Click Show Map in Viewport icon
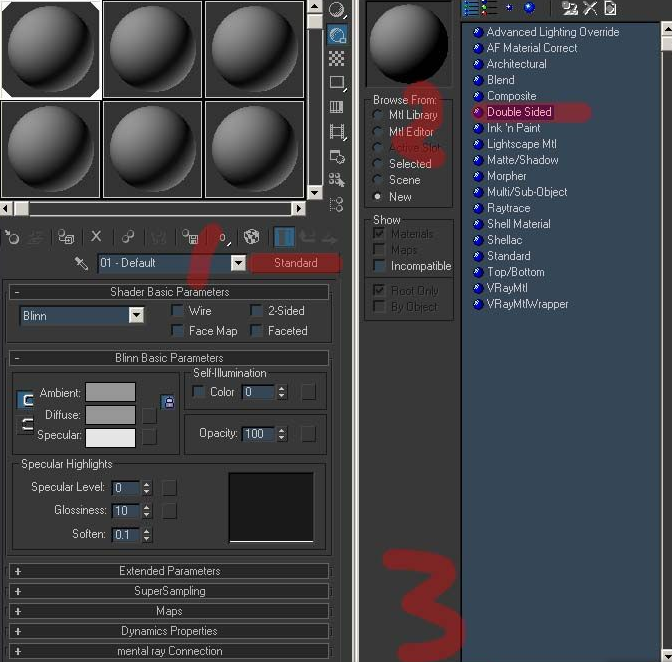 [252, 237]
